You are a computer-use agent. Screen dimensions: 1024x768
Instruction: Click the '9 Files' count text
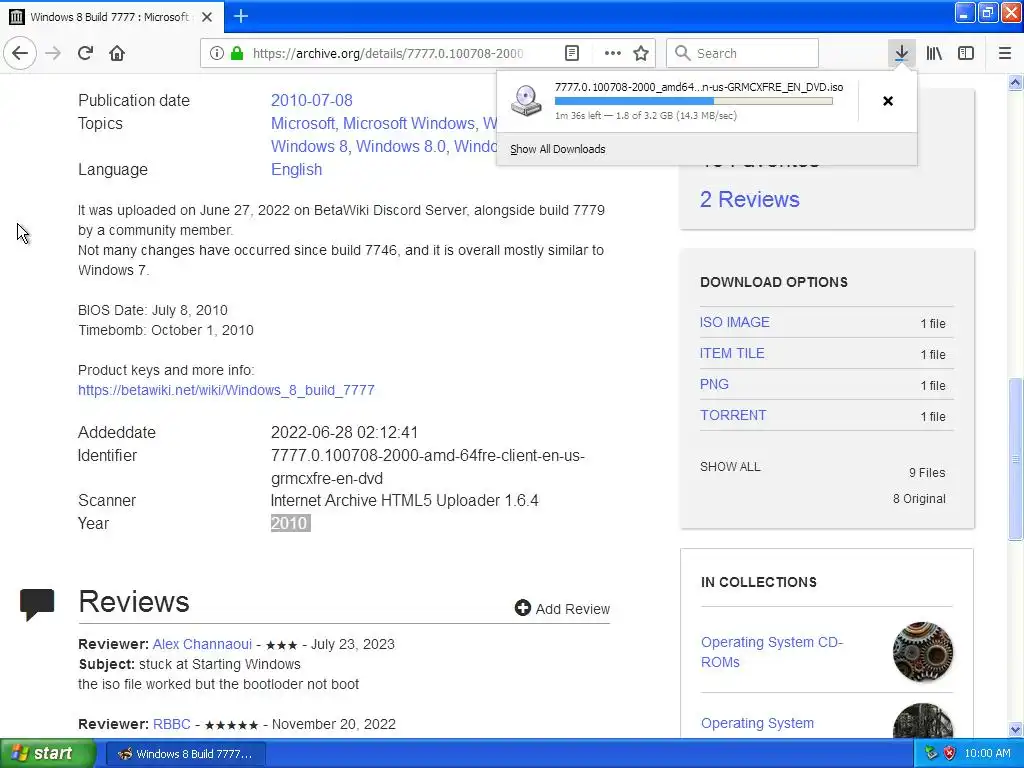click(927, 472)
